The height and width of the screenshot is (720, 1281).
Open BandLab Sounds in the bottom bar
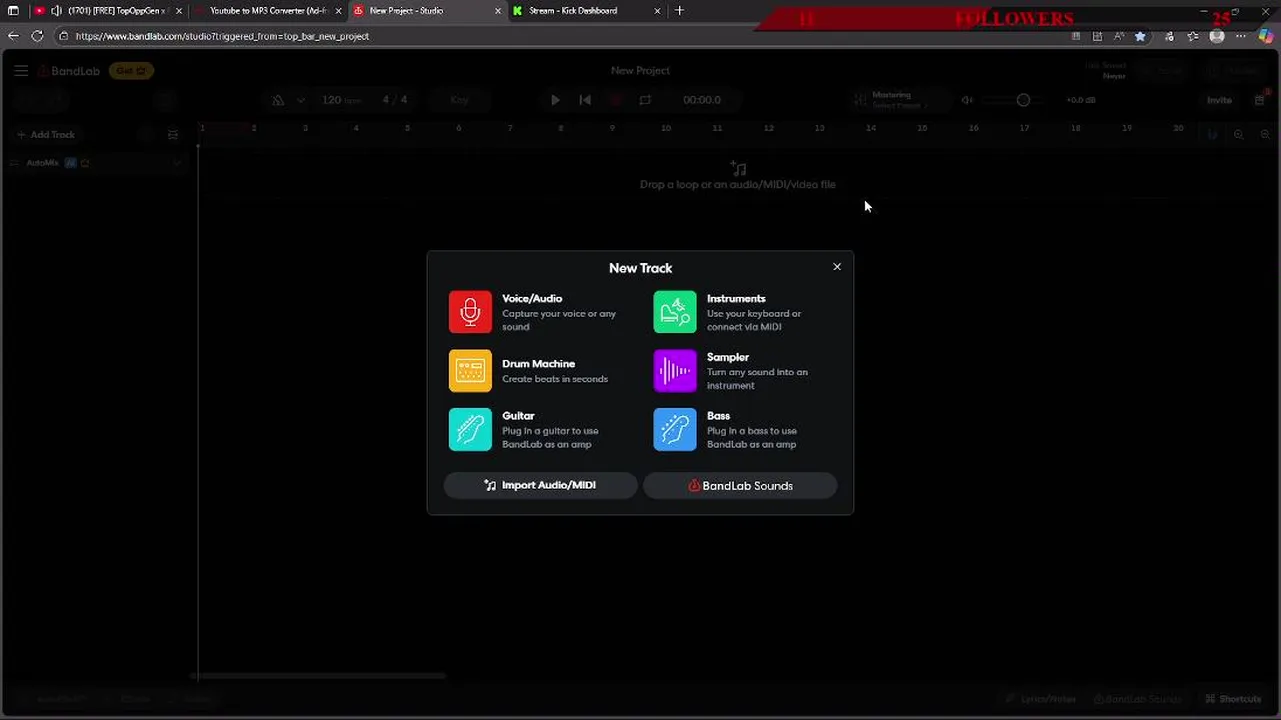(x=1137, y=699)
